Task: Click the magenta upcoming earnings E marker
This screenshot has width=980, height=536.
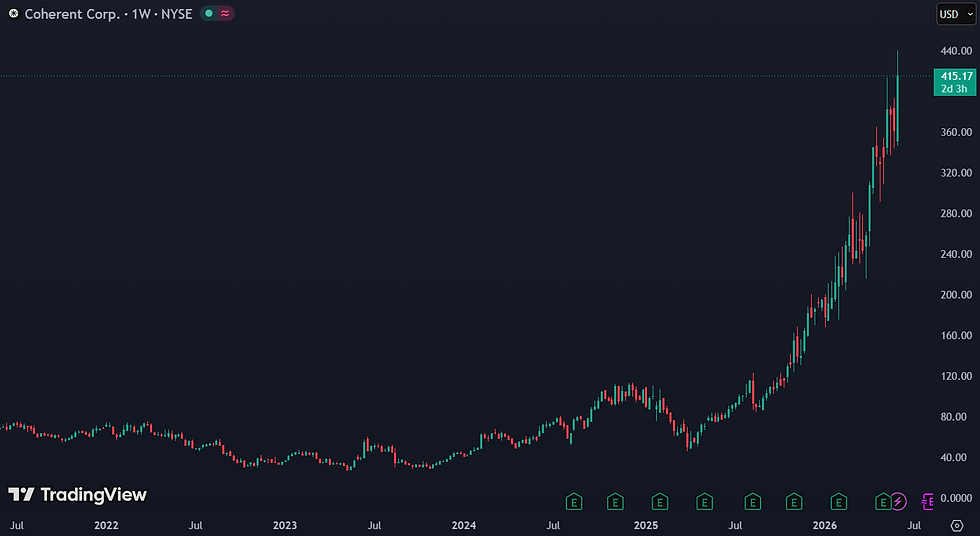Action: pos(928,501)
